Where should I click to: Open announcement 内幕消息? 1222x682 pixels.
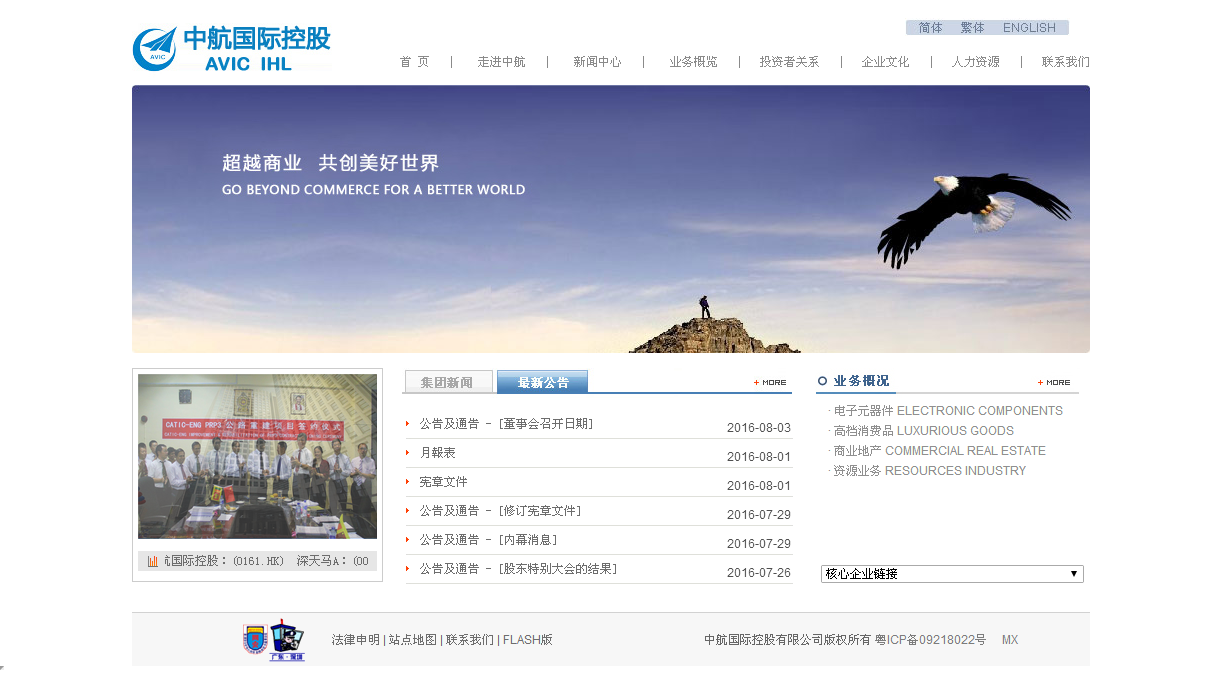coord(488,540)
